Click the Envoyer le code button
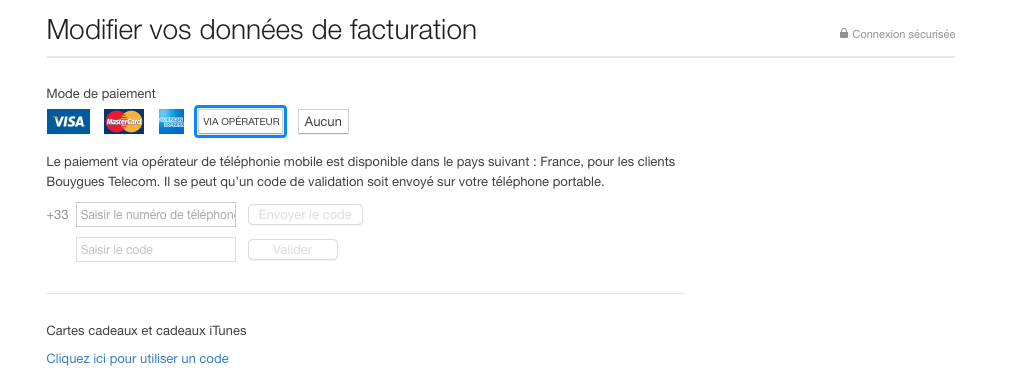Image resolution: width=1014 pixels, height=389 pixels. (x=305, y=215)
